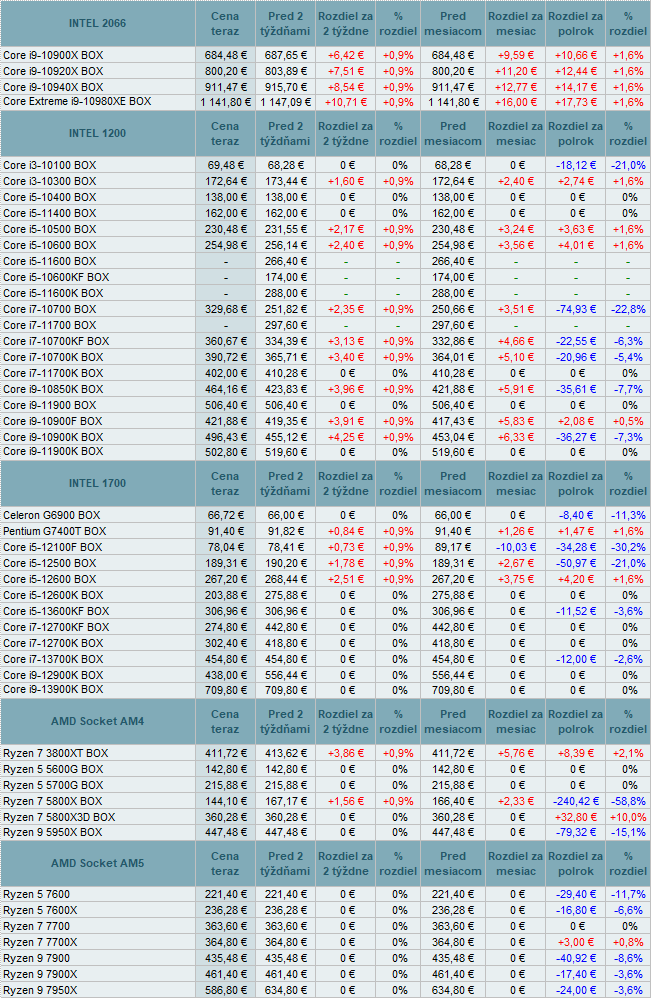Select row label Core i9-13900K BOX

pos(53,689)
